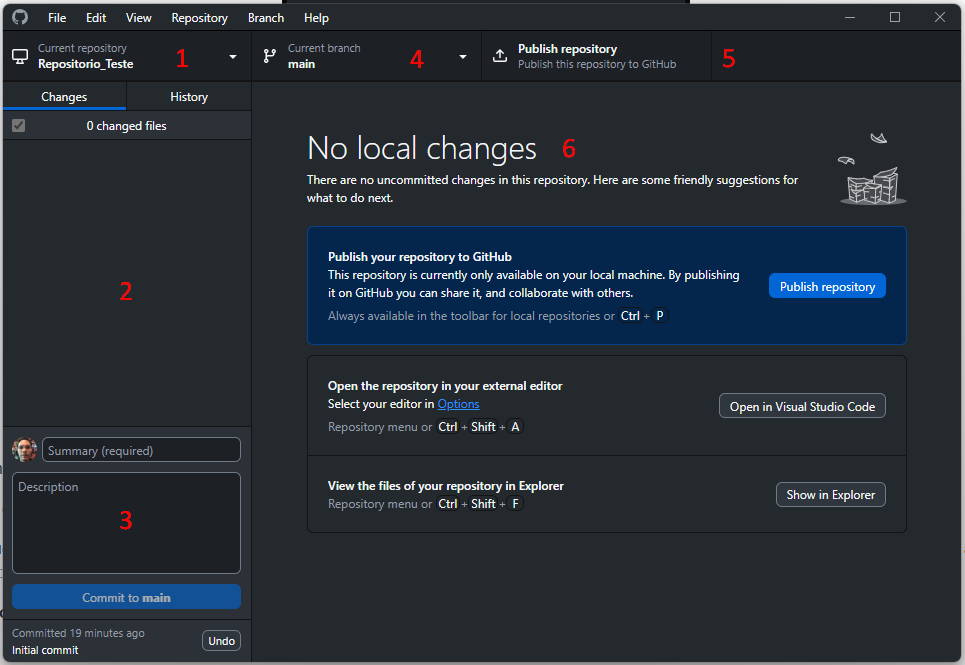Toggle the select-all changed files checkbox
Image resolution: width=965 pixels, height=665 pixels.
point(18,126)
